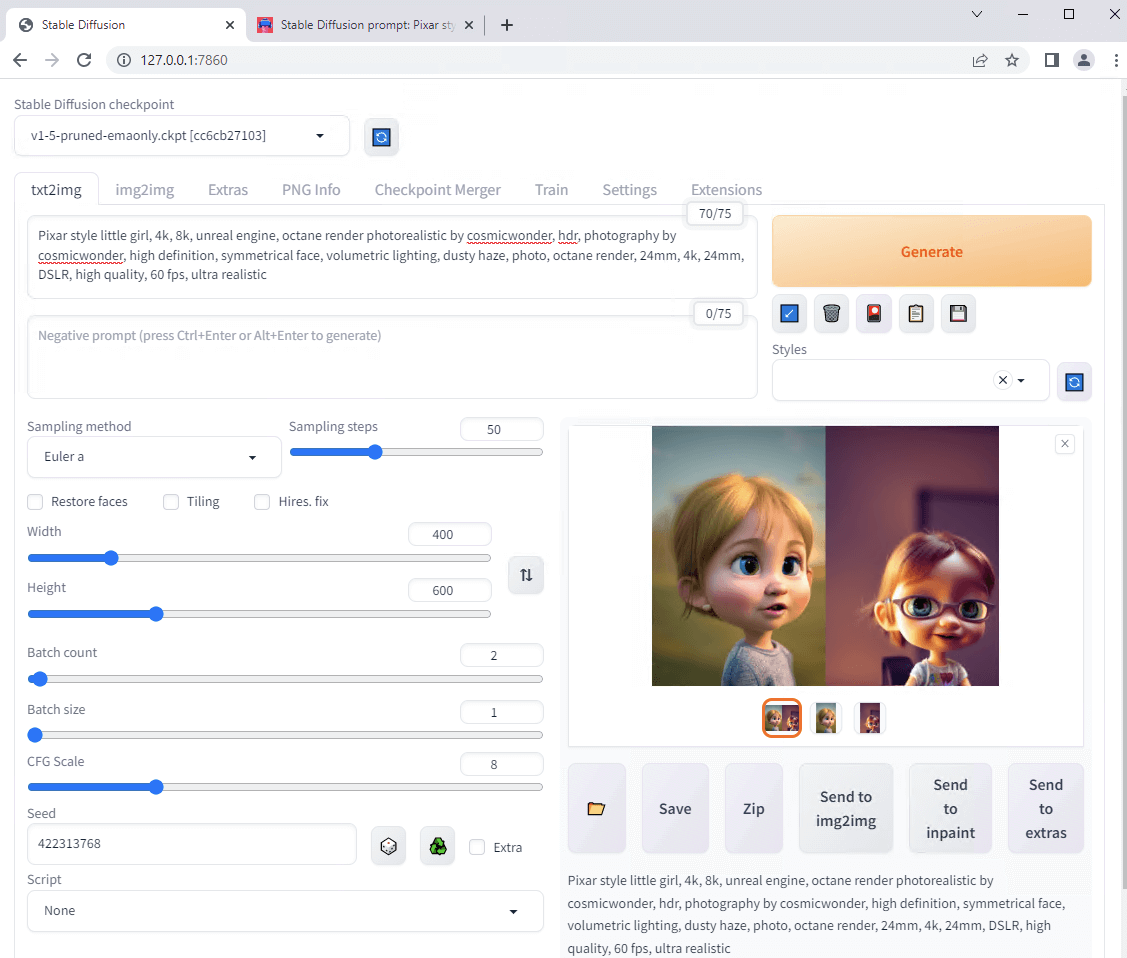Refresh the Stable Diffusion checkpoint list
This screenshot has width=1127, height=958.
click(381, 137)
